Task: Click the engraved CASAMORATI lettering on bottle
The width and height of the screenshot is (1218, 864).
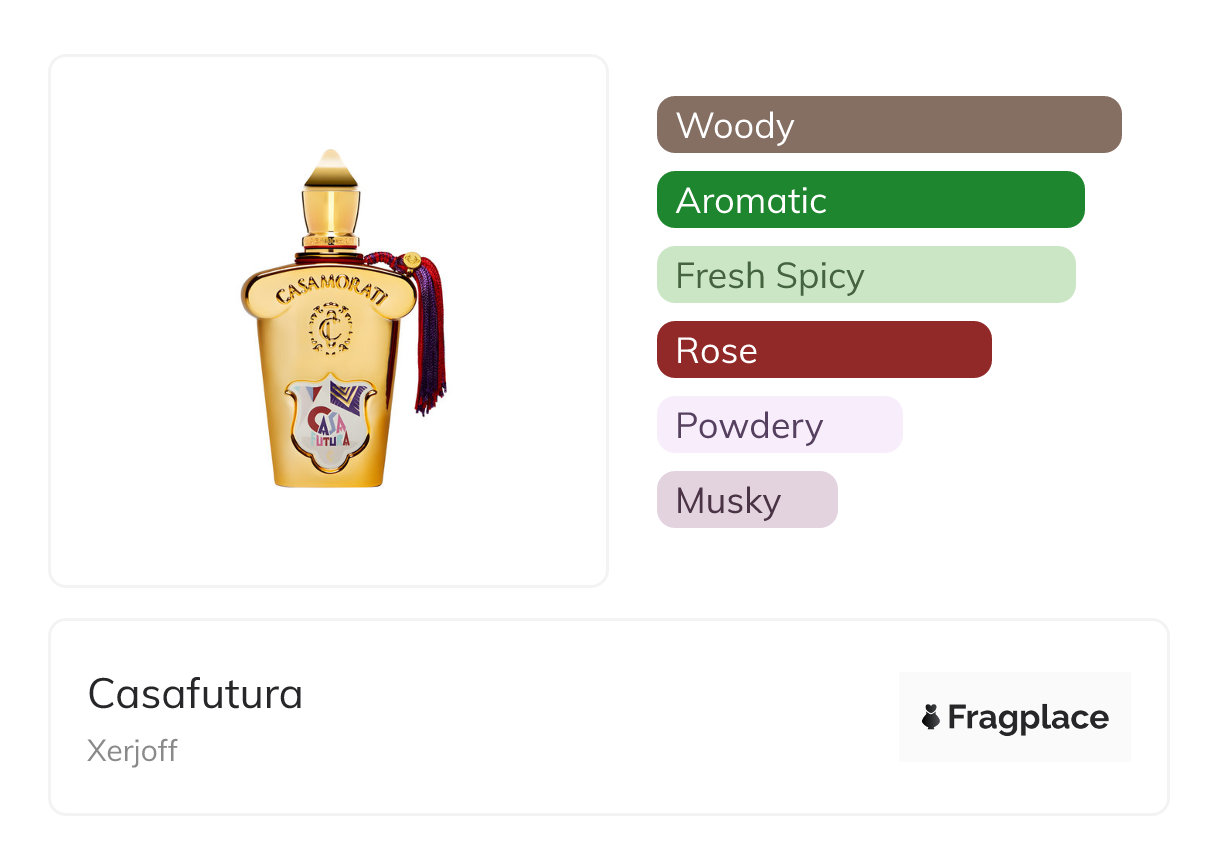Action: coord(328,285)
